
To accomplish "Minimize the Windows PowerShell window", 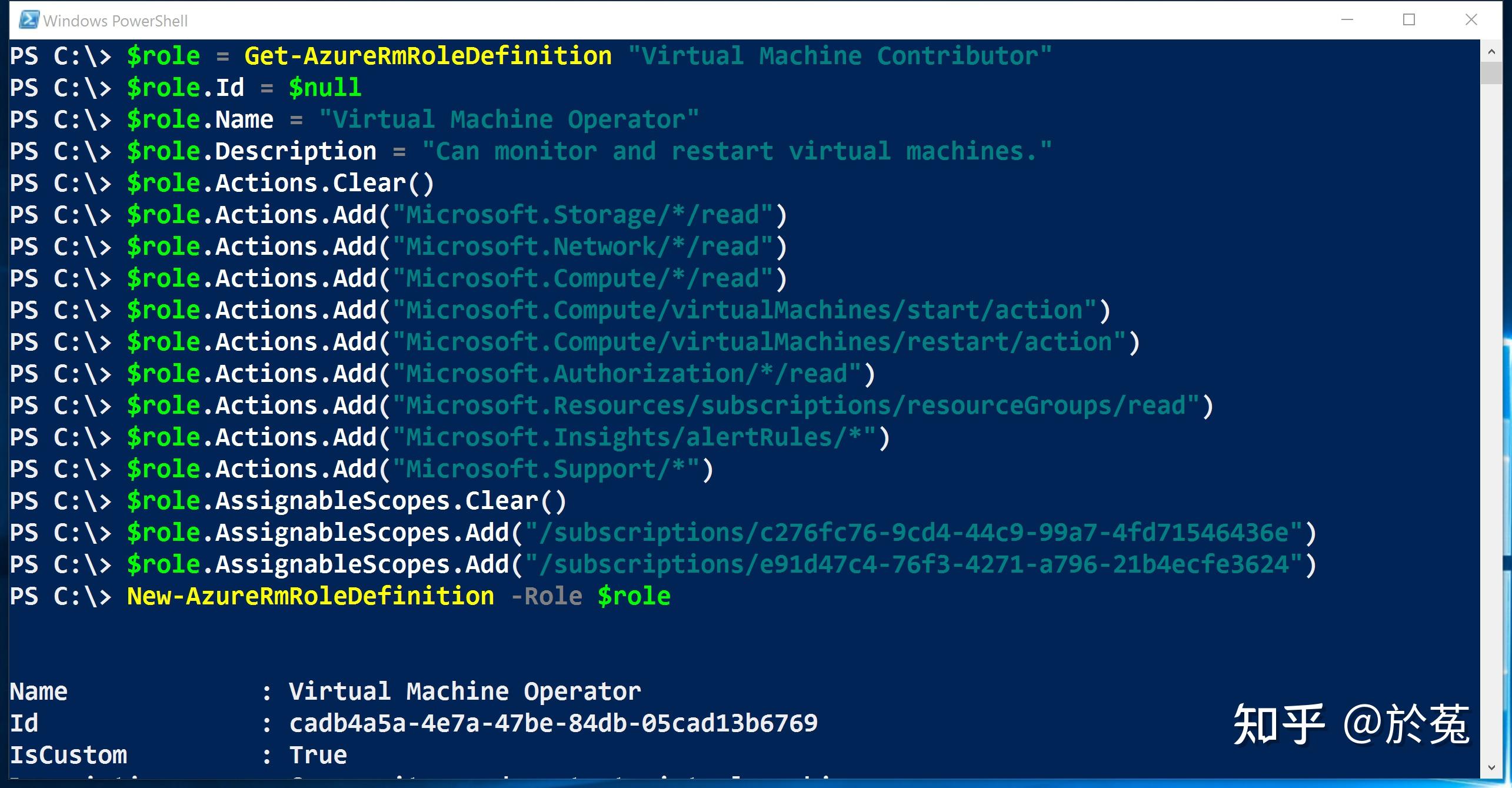I will pyautogui.click(x=1347, y=20).
